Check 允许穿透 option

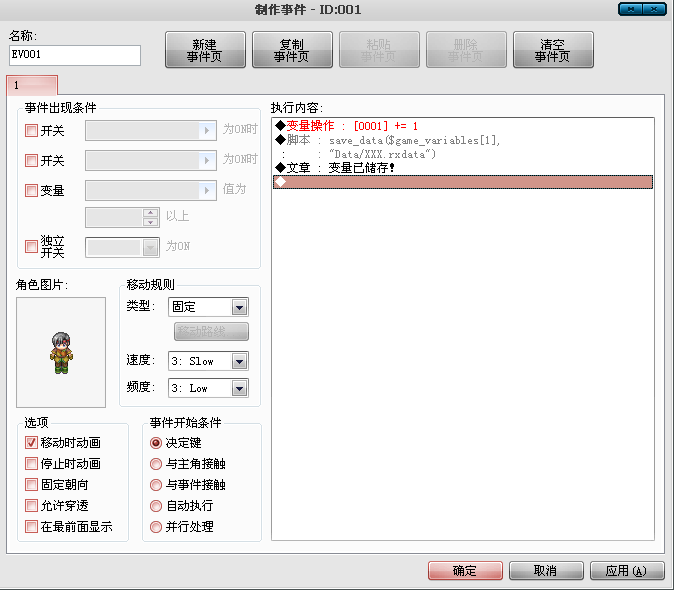click(x=31, y=505)
